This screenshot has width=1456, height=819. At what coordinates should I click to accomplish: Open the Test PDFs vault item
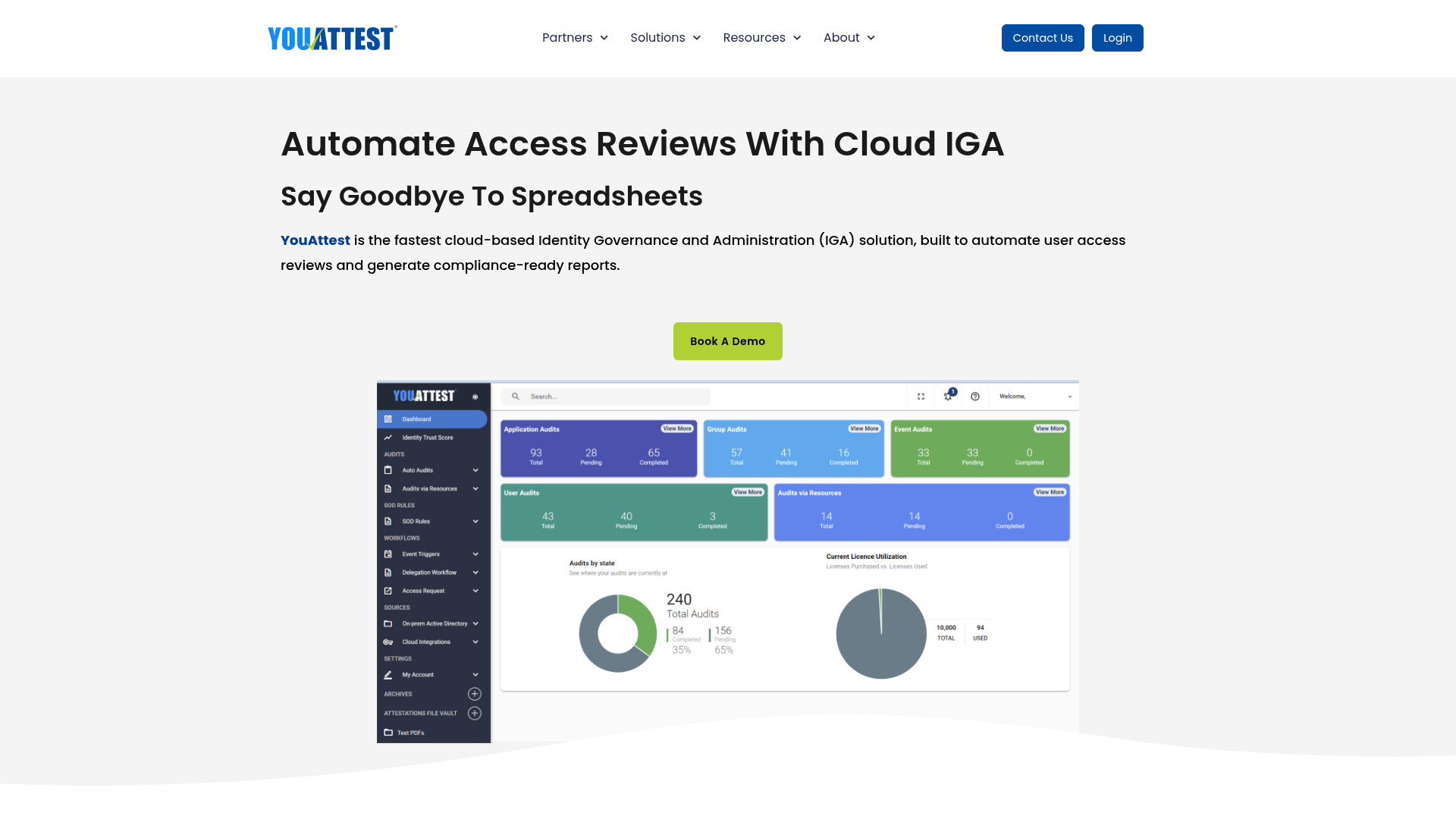point(410,733)
